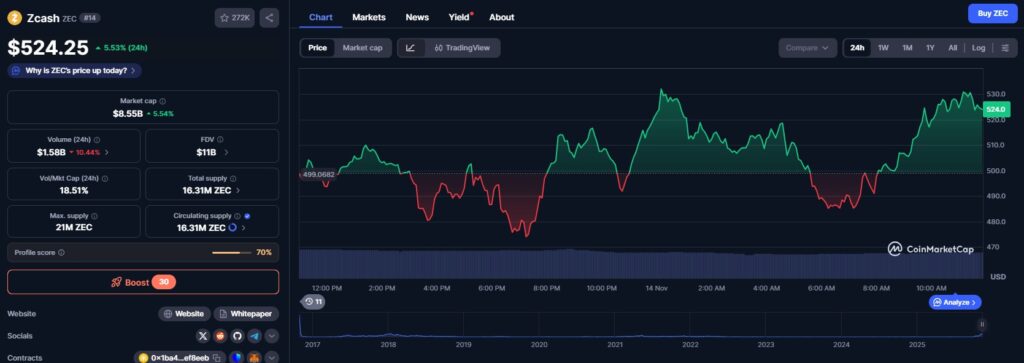Click FDV info icon

[x=220, y=140]
